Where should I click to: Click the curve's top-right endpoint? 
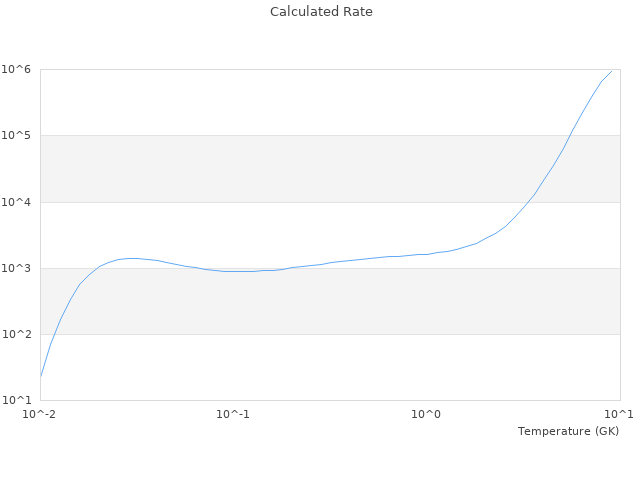[x=611, y=71]
